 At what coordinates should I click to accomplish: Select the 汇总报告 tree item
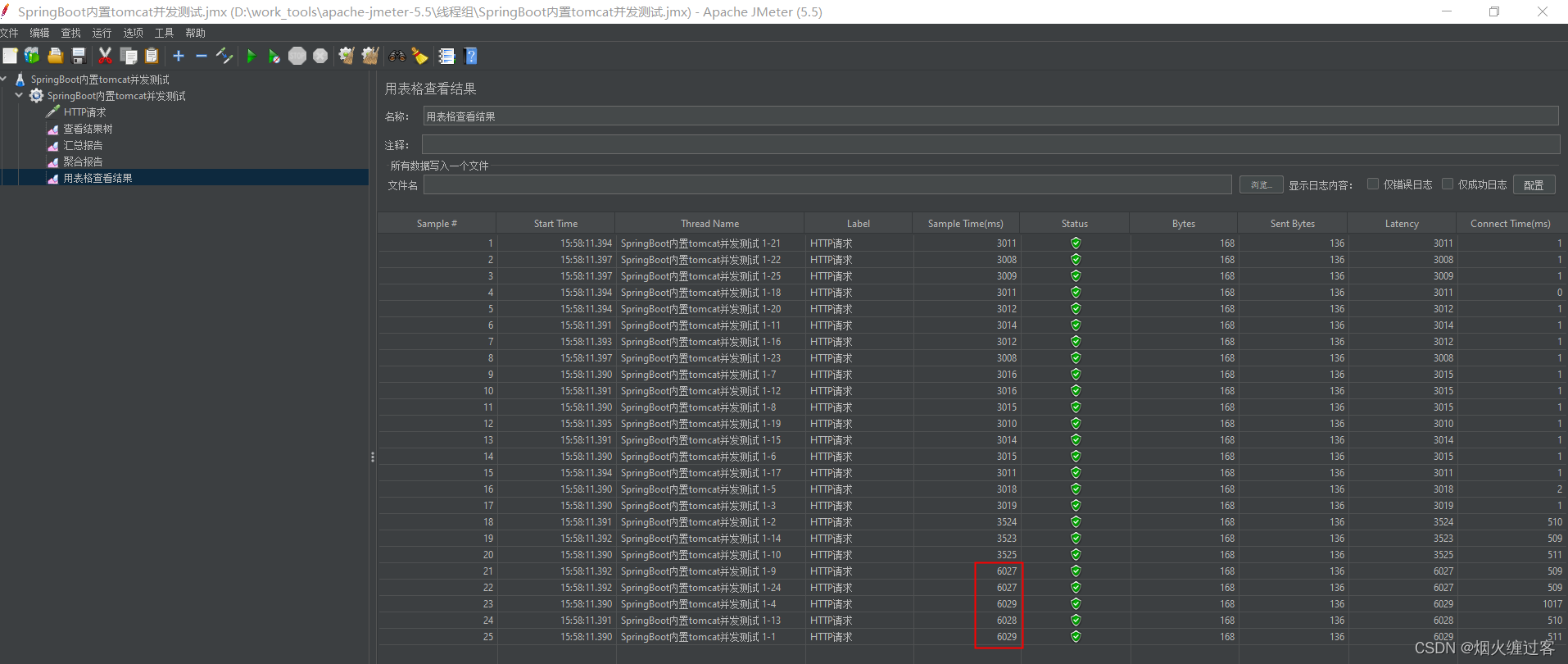click(x=83, y=145)
